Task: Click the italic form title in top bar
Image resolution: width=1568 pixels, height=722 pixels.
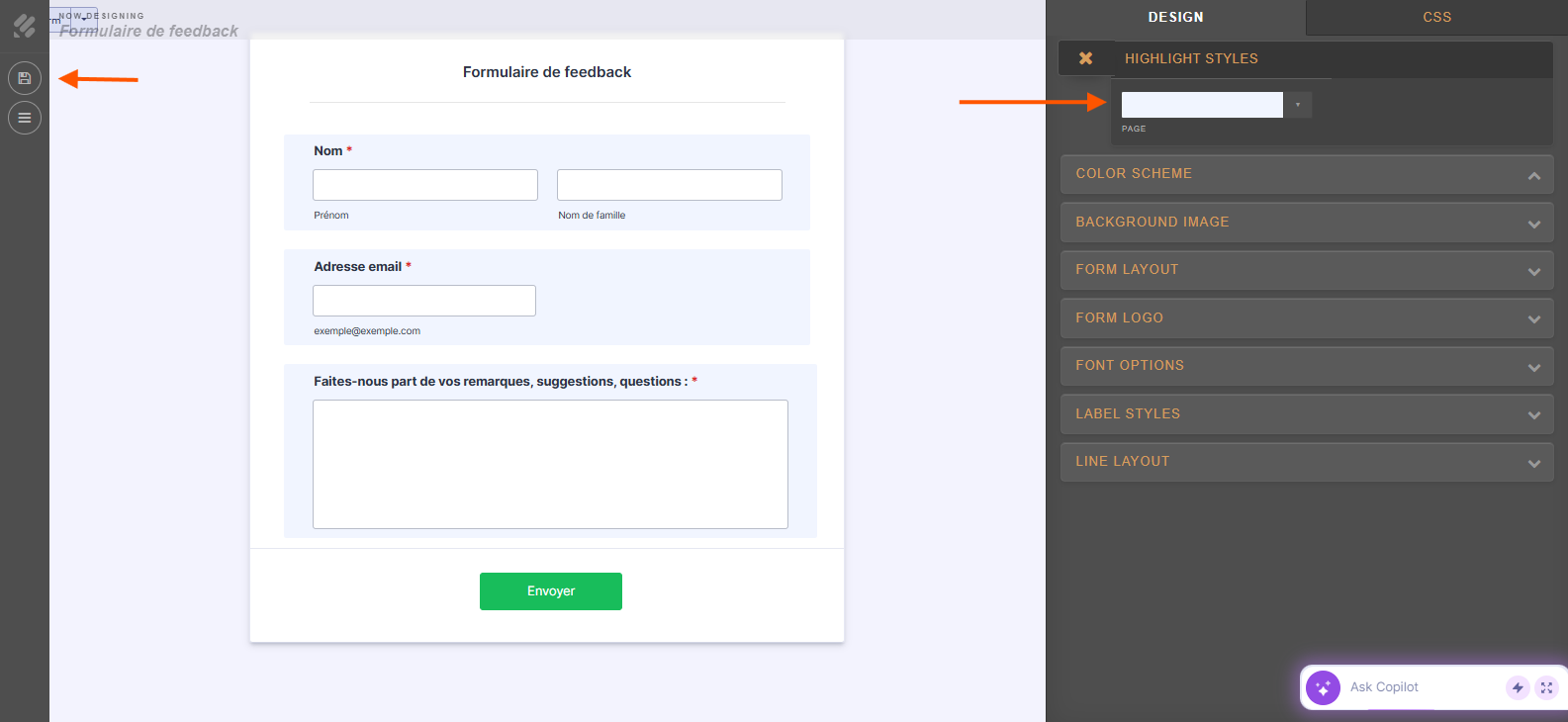Action: point(148,31)
